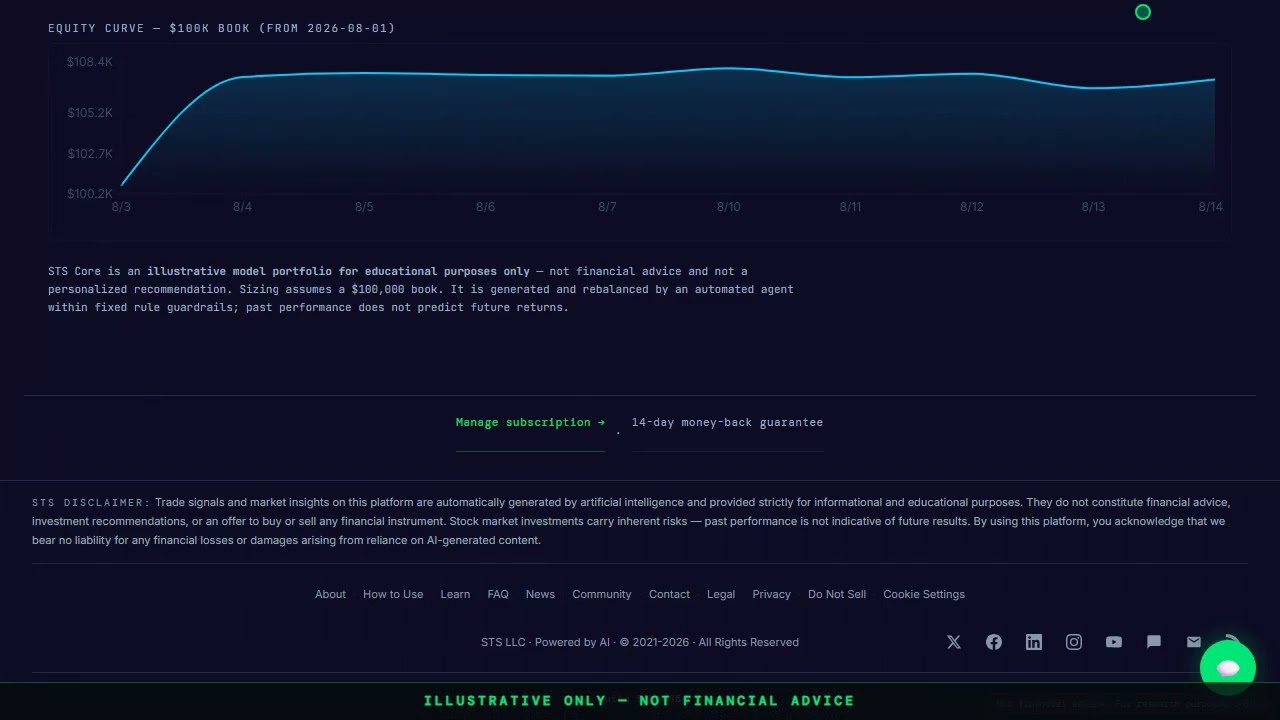The height and width of the screenshot is (720, 1280).
Task: Click the $100.2K y-axis value
Action: pyautogui.click(x=90, y=194)
